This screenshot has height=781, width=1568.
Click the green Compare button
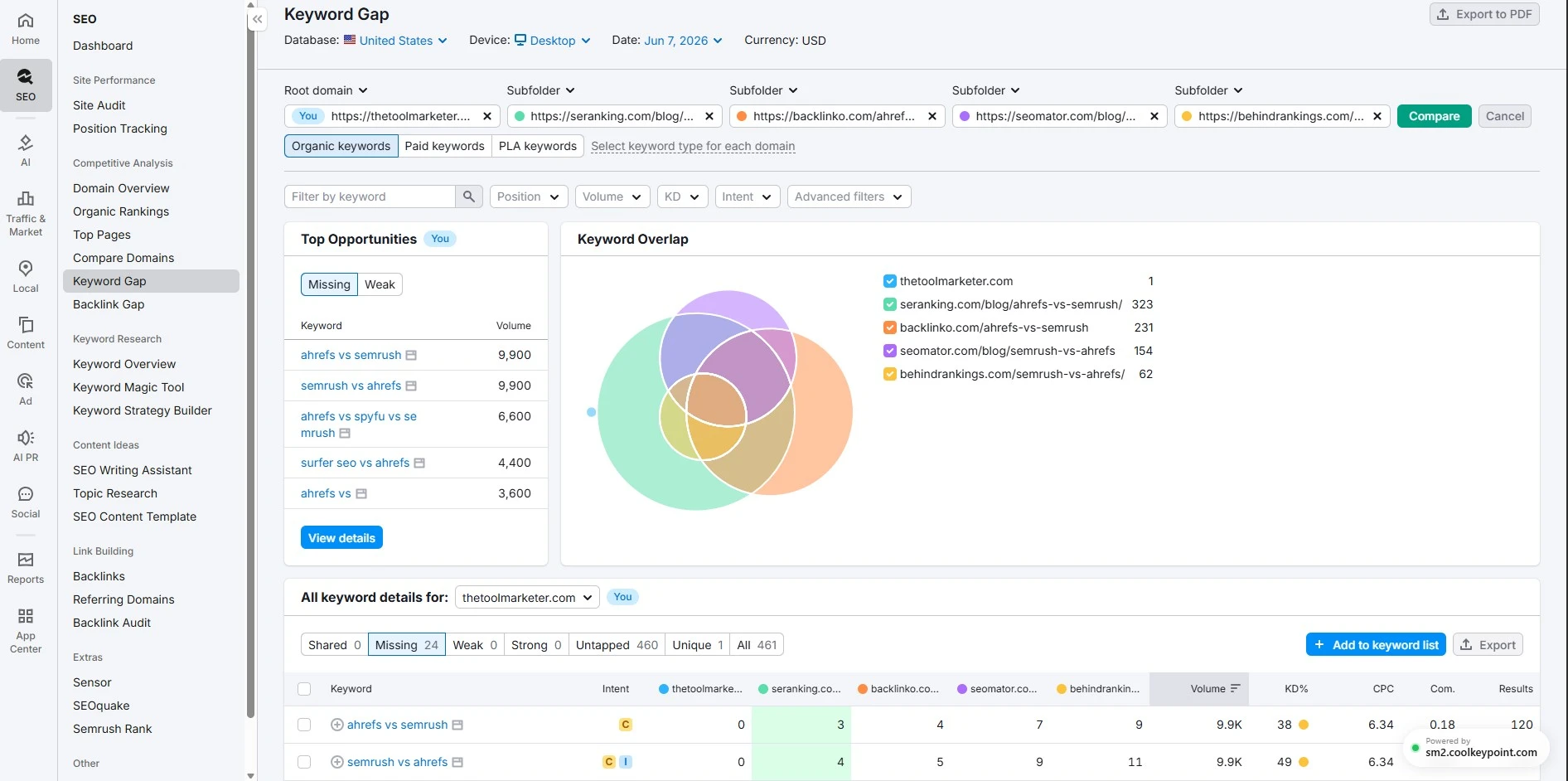coord(1434,116)
